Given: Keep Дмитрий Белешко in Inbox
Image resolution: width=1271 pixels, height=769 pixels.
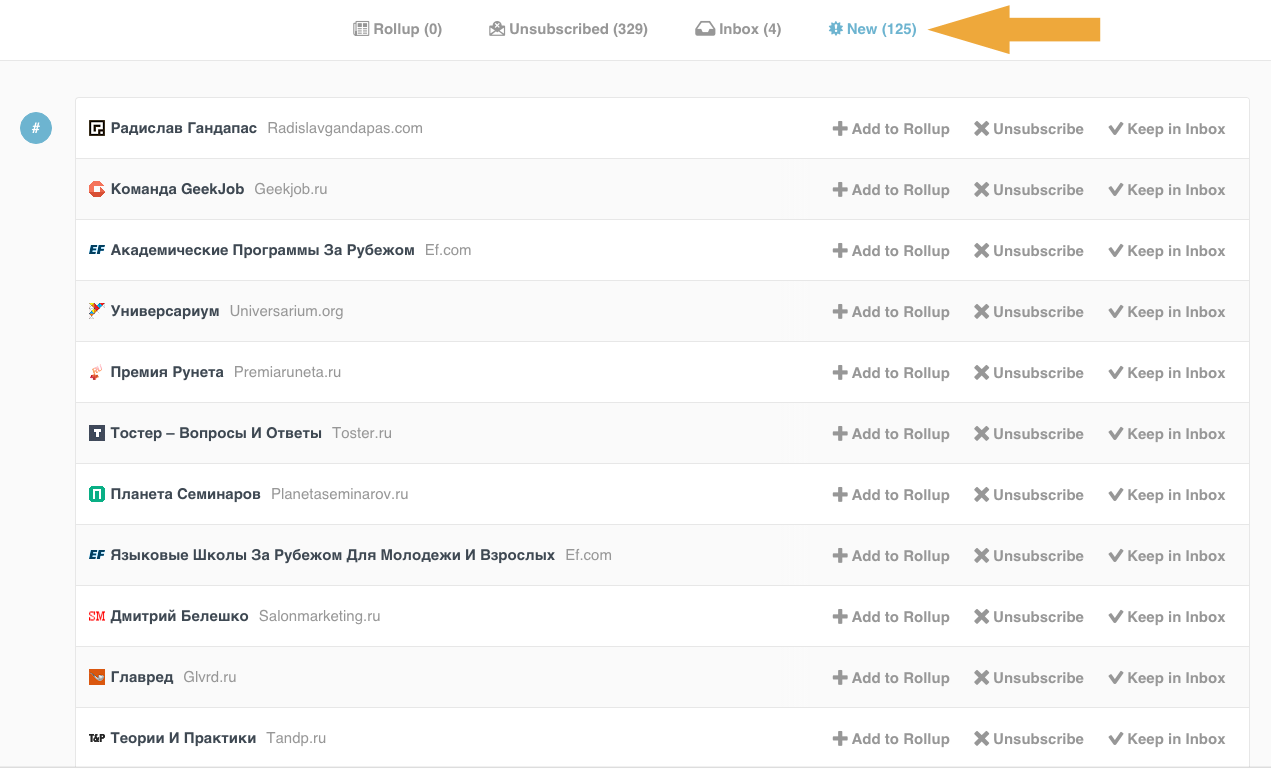Looking at the screenshot, I should tap(1166, 617).
